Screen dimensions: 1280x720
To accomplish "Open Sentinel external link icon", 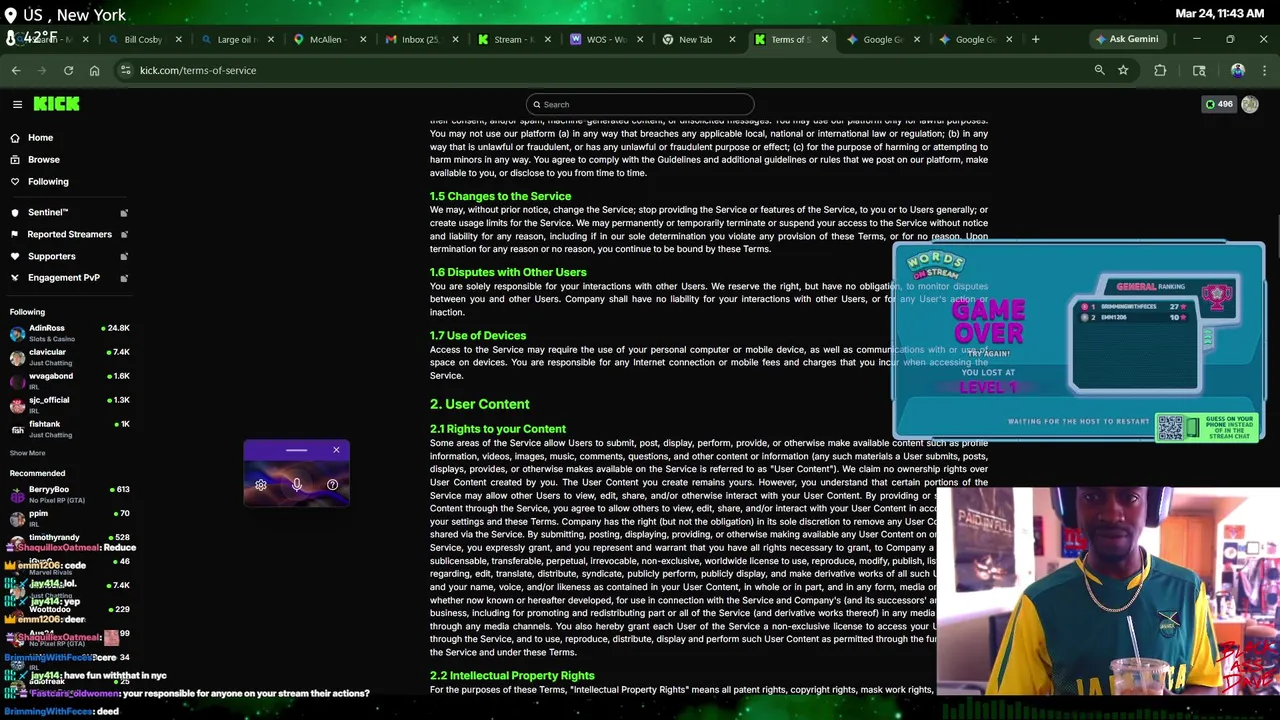I will click(124, 213).
